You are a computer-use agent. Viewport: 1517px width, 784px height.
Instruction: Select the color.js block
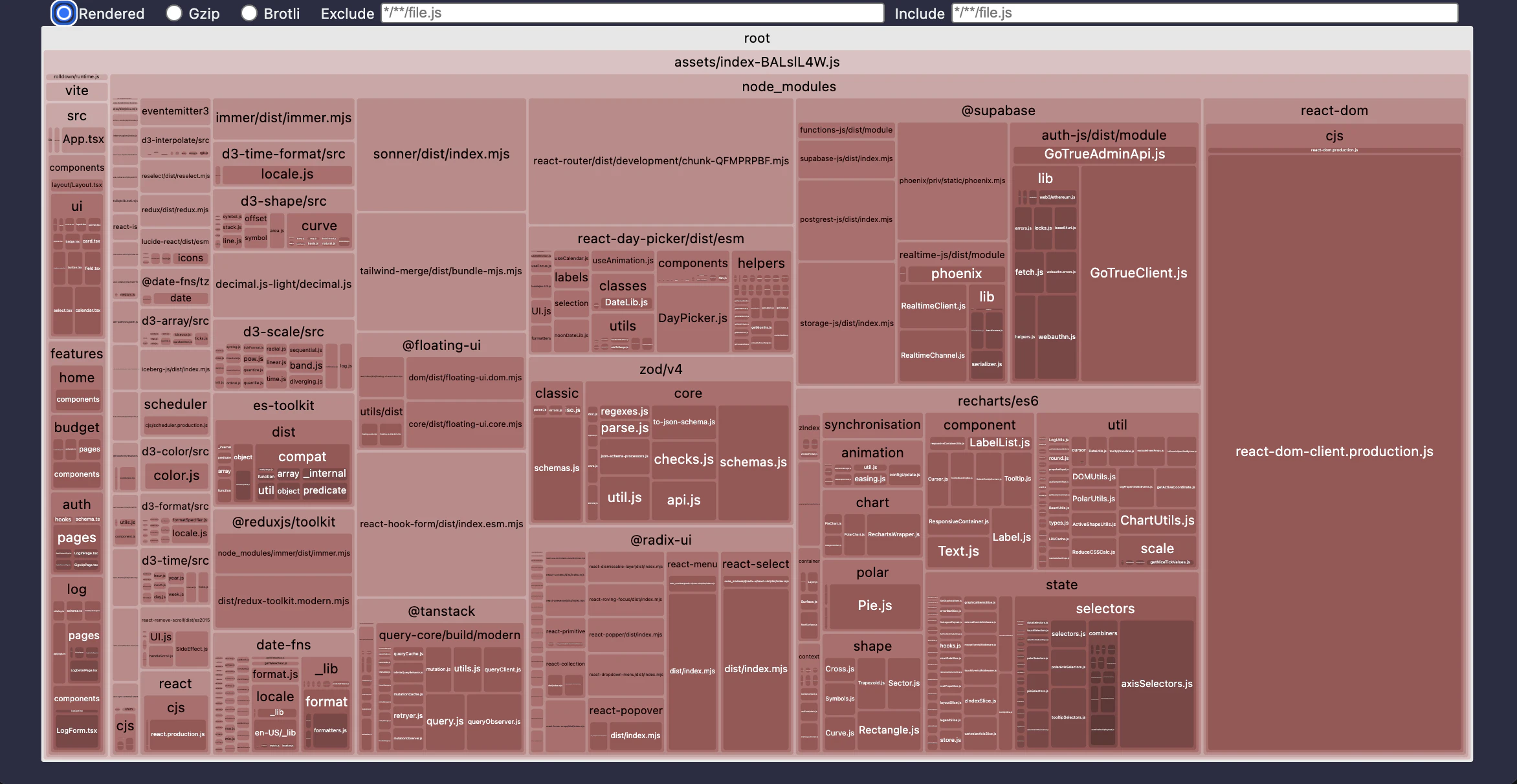177,475
